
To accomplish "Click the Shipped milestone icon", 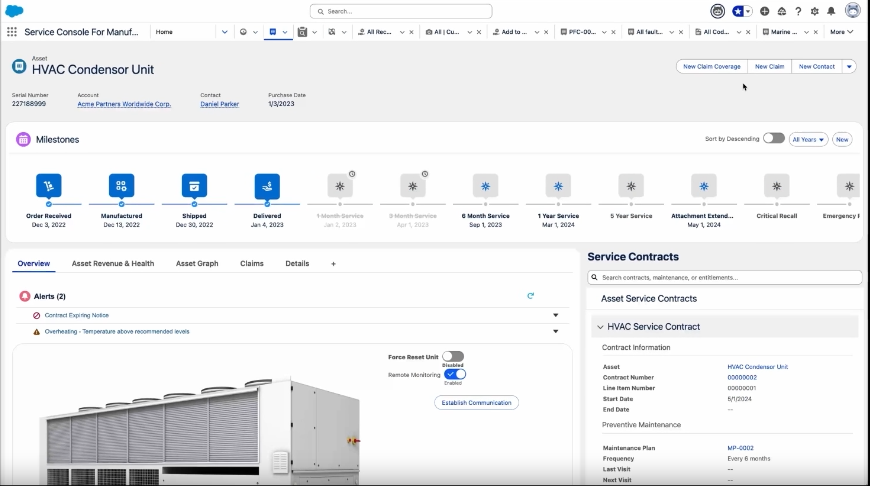I will point(194,186).
